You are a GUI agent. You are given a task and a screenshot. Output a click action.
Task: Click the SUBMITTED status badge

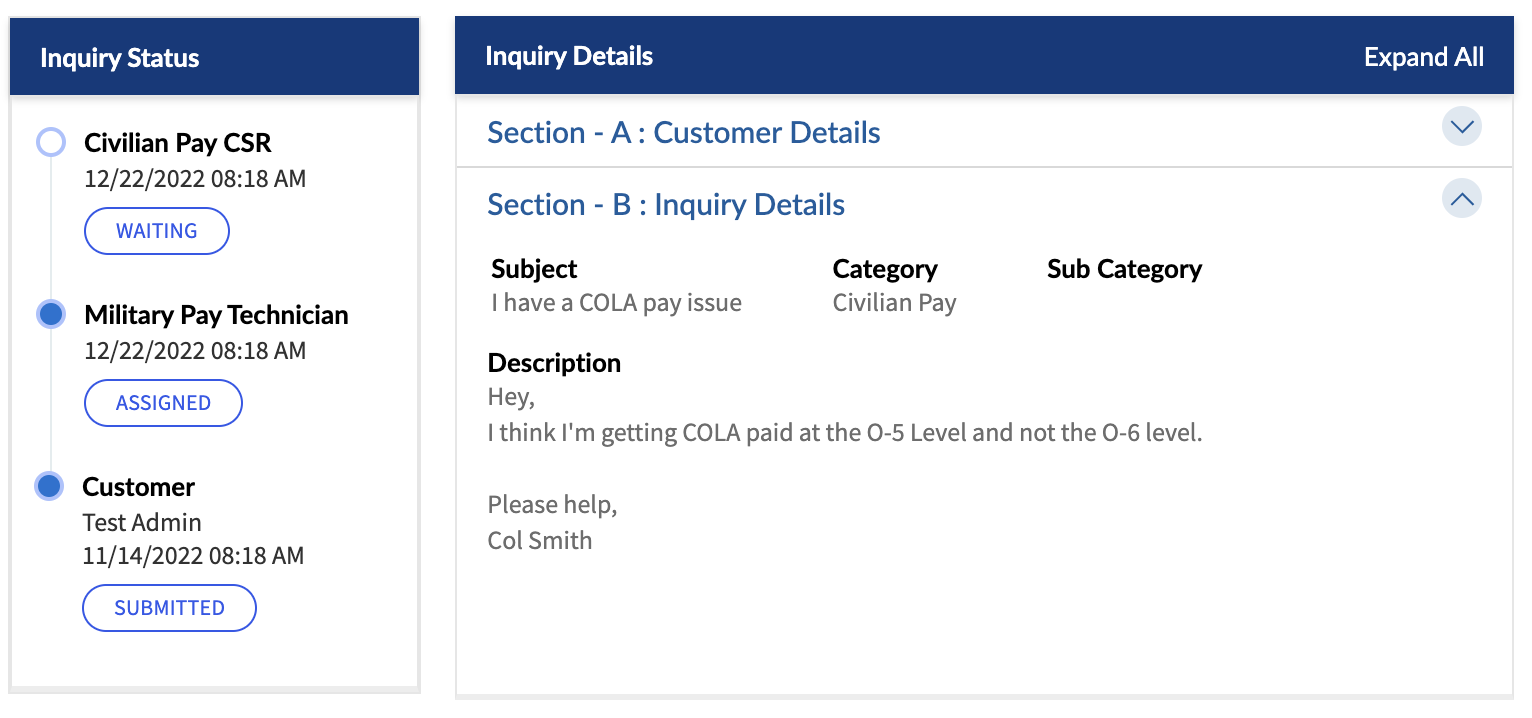[169, 608]
